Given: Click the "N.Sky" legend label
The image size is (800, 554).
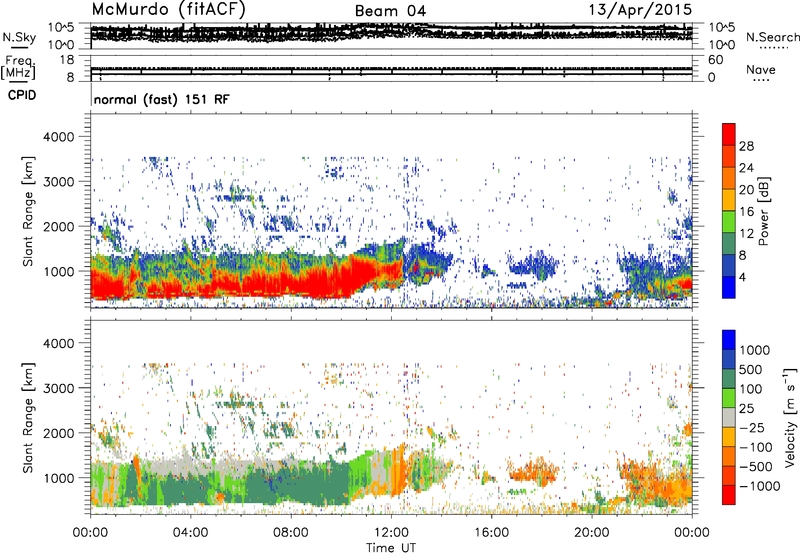Looking at the screenshot, I should tap(19, 37).
